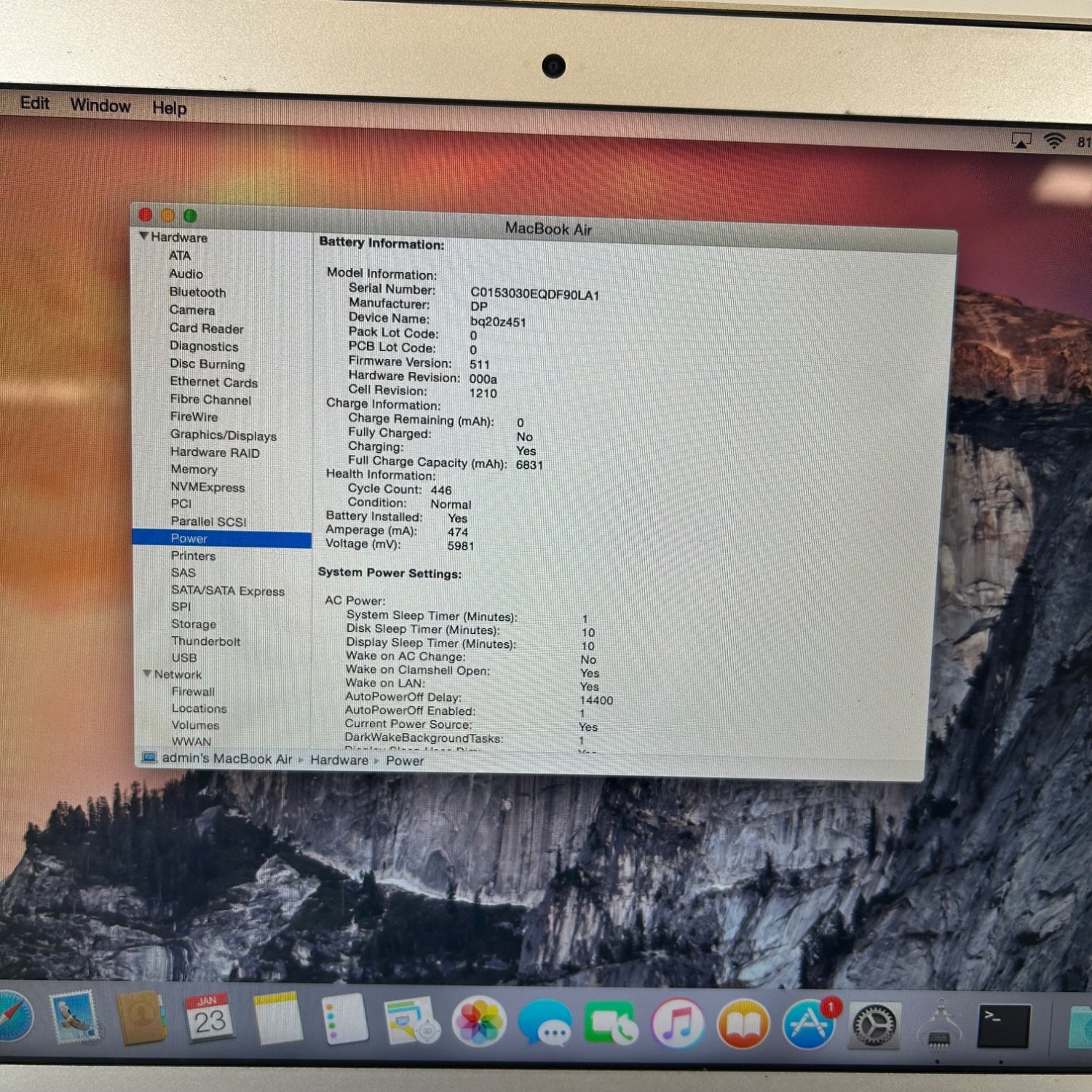Screen dimensions: 1092x1092
Task: Collapse the Hardware section in the sidebar
Action: pyautogui.click(x=144, y=237)
